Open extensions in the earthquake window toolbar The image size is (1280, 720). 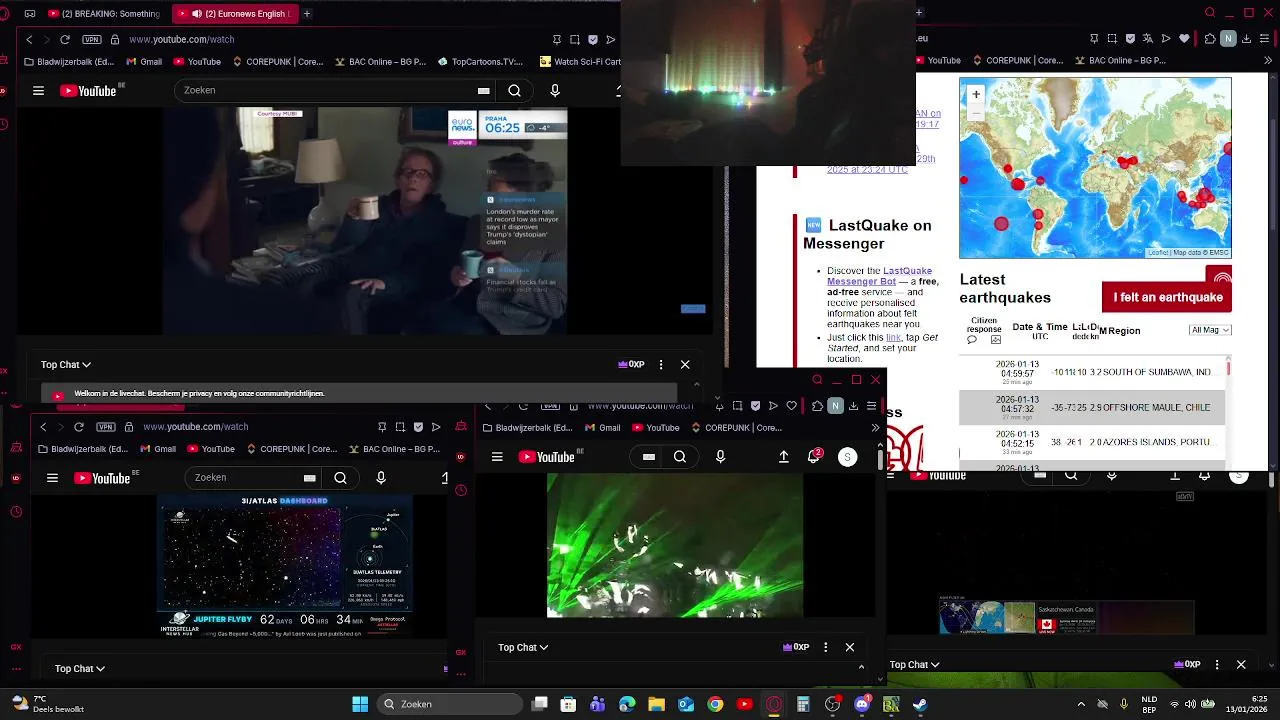(x=1210, y=39)
